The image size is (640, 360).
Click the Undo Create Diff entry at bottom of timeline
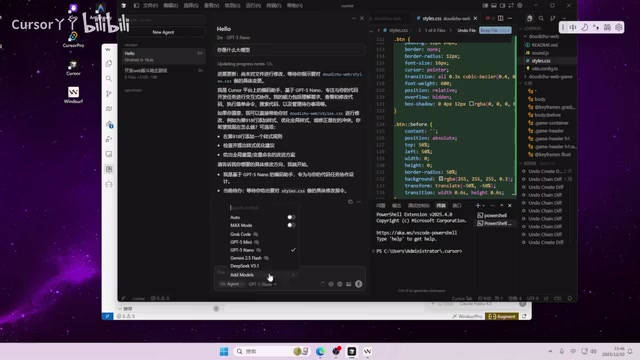coord(545,242)
